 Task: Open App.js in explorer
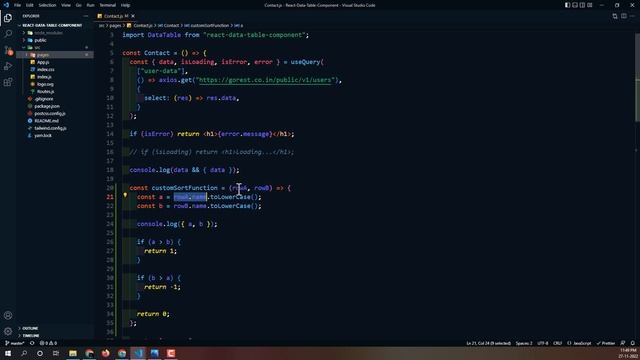coord(43,62)
